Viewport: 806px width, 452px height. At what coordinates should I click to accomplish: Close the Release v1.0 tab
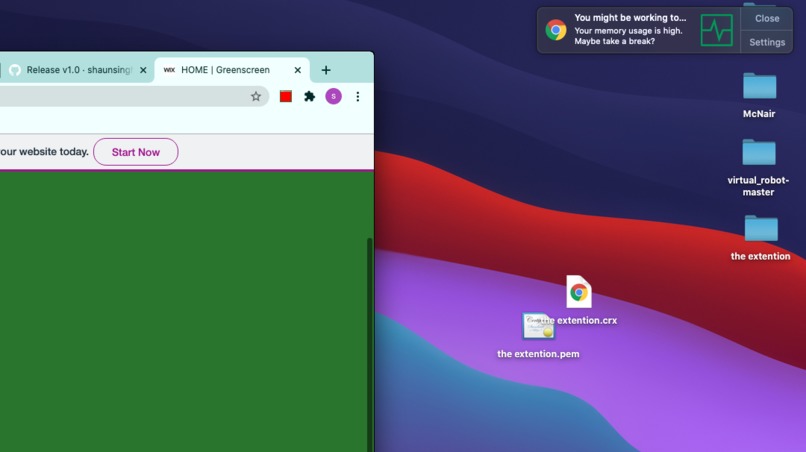[x=143, y=70]
